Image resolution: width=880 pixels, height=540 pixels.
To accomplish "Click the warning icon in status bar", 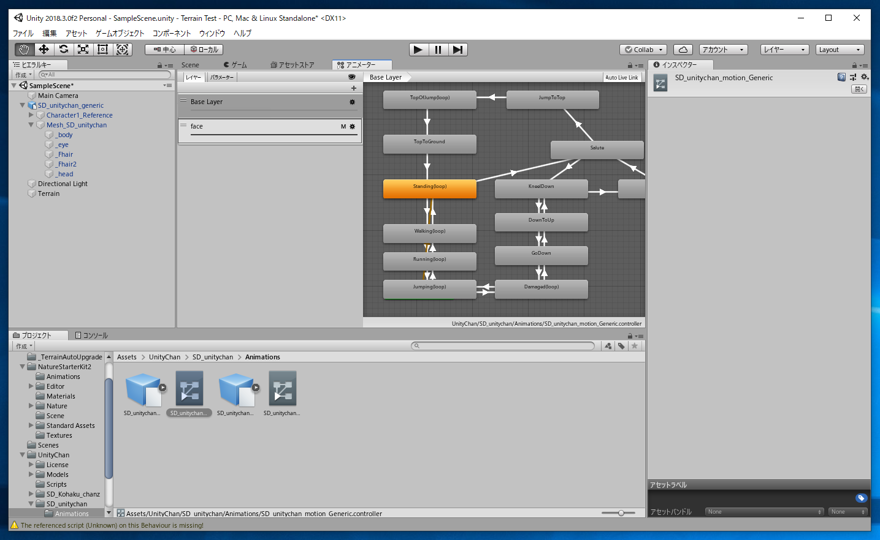I will point(15,525).
